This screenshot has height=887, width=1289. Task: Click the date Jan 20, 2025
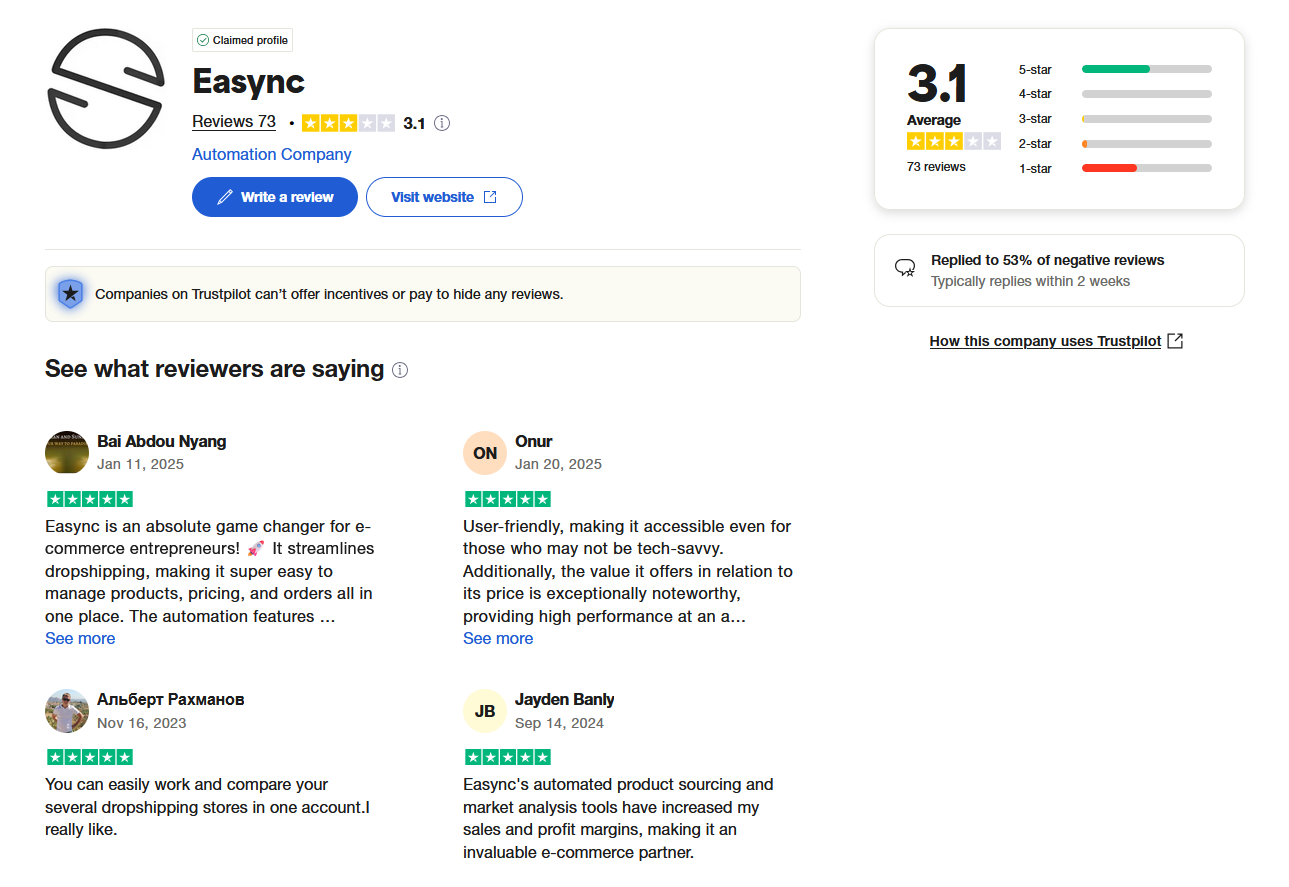coord(559,464)
